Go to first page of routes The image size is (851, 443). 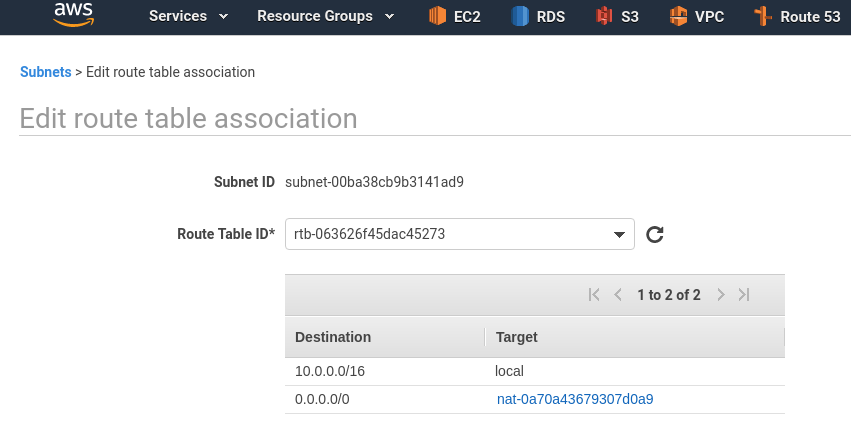594,295
